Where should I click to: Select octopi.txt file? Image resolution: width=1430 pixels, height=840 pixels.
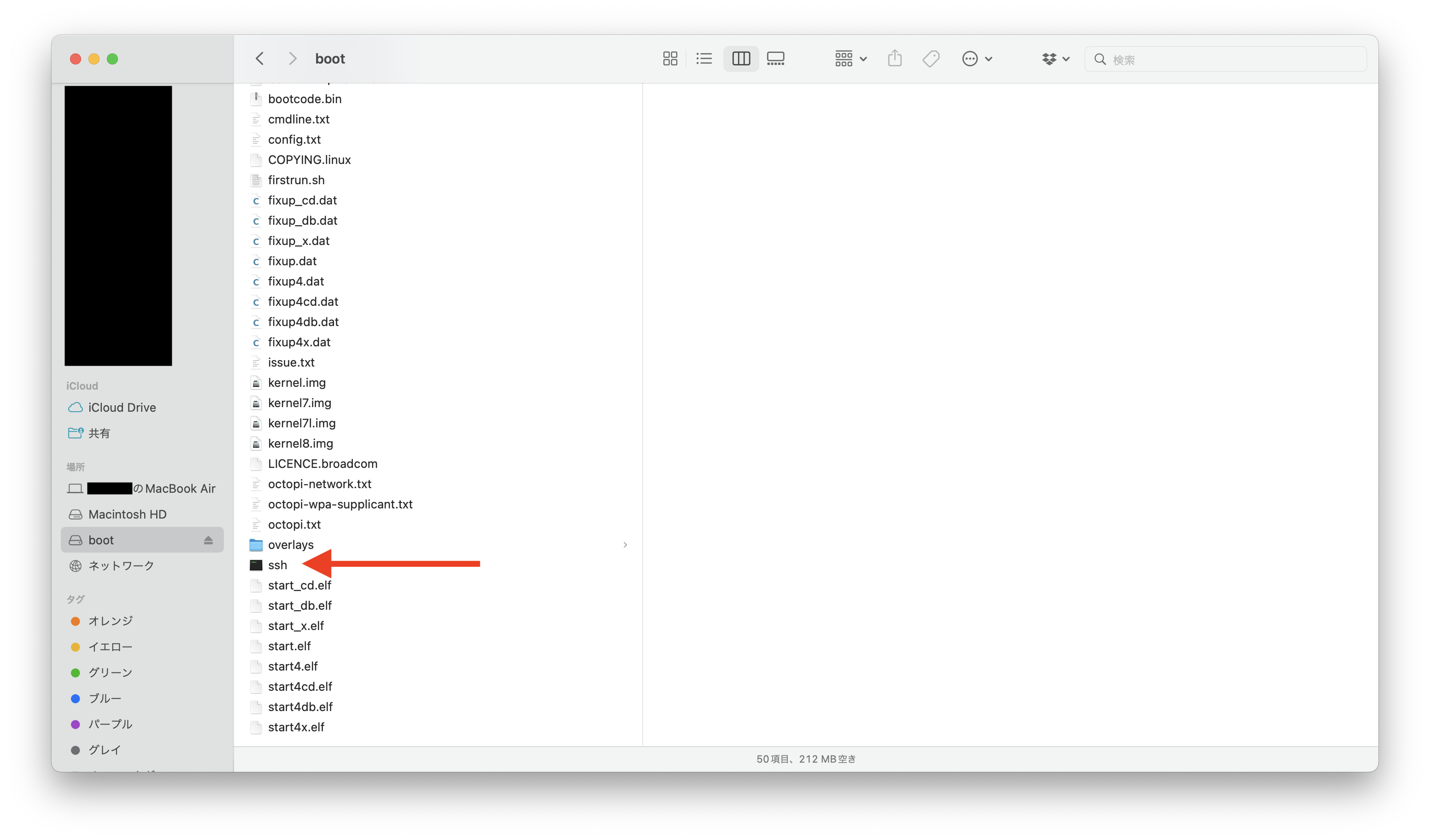294,524
